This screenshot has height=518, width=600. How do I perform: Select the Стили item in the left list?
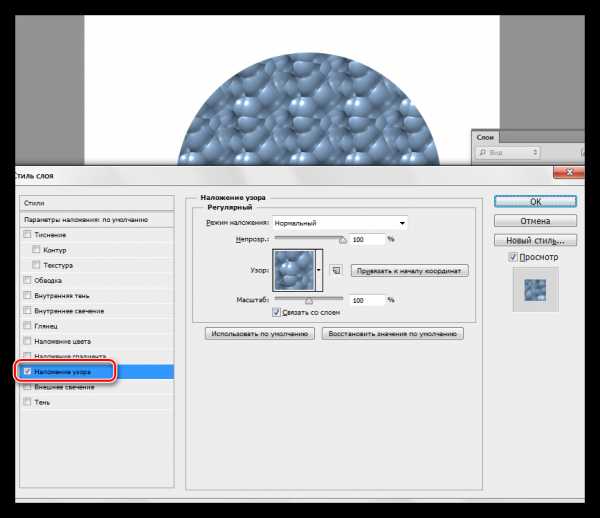(x=37, y=202)
